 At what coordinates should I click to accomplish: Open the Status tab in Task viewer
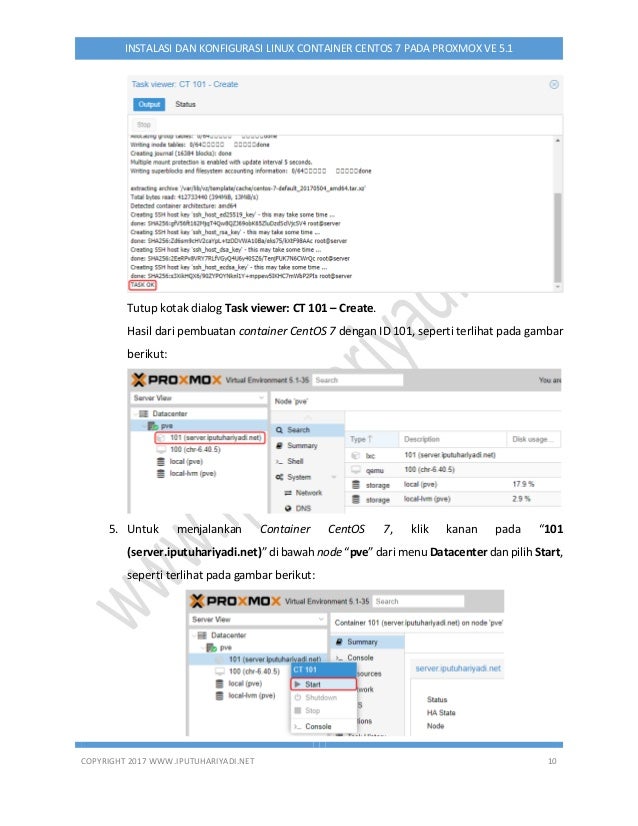(x=185, y=104)
